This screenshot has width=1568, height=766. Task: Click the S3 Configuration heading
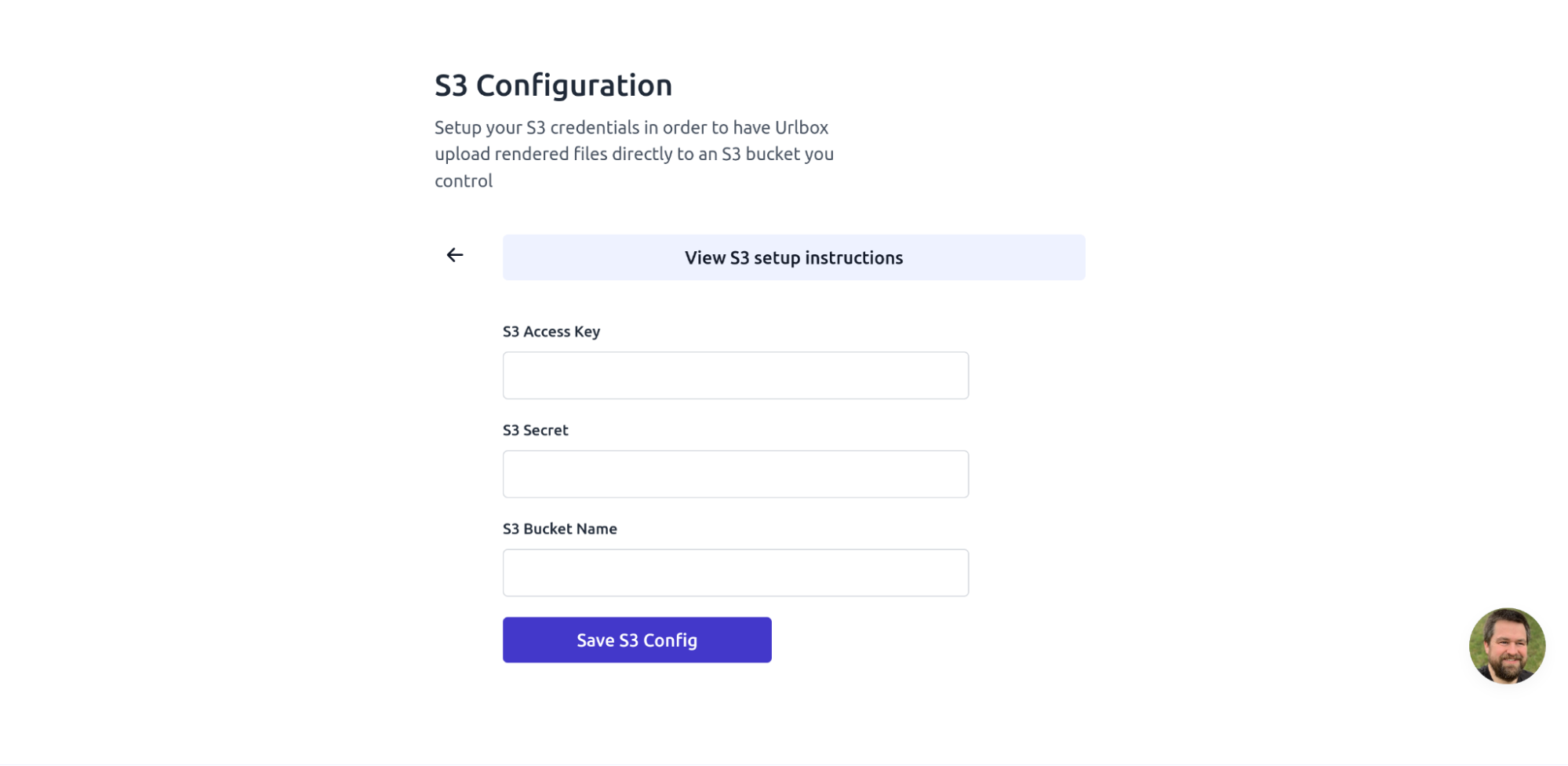pyautogui.click(x=553, y=85)
